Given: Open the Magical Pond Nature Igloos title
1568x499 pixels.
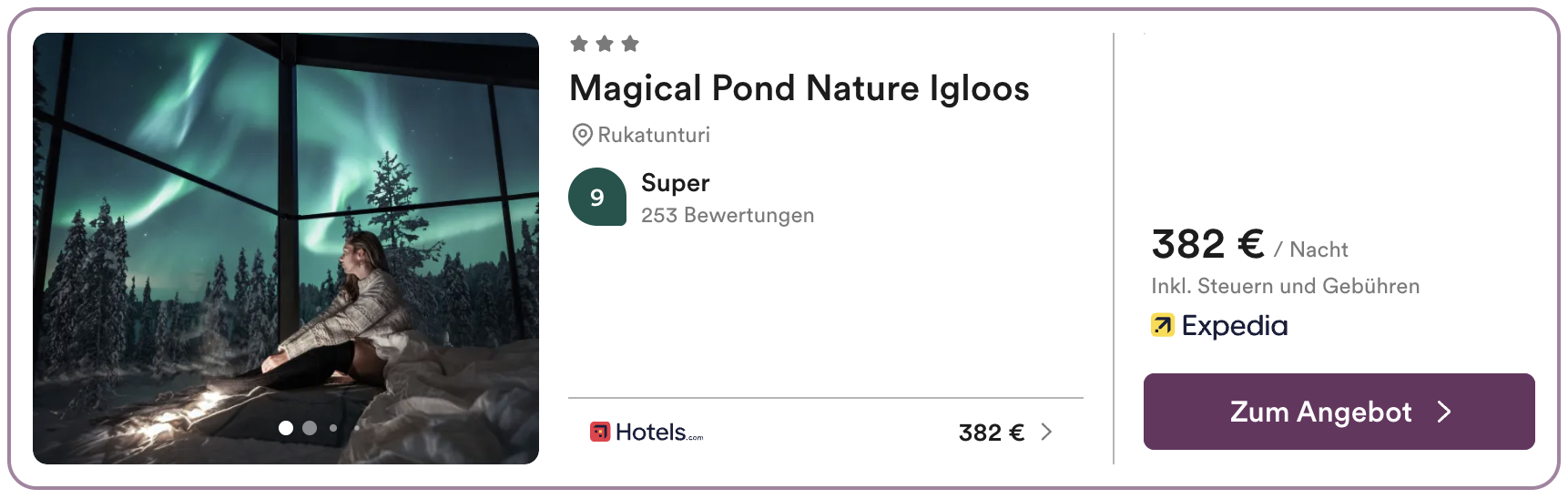Looking at the screenshot, I should (x=799, y=88).
